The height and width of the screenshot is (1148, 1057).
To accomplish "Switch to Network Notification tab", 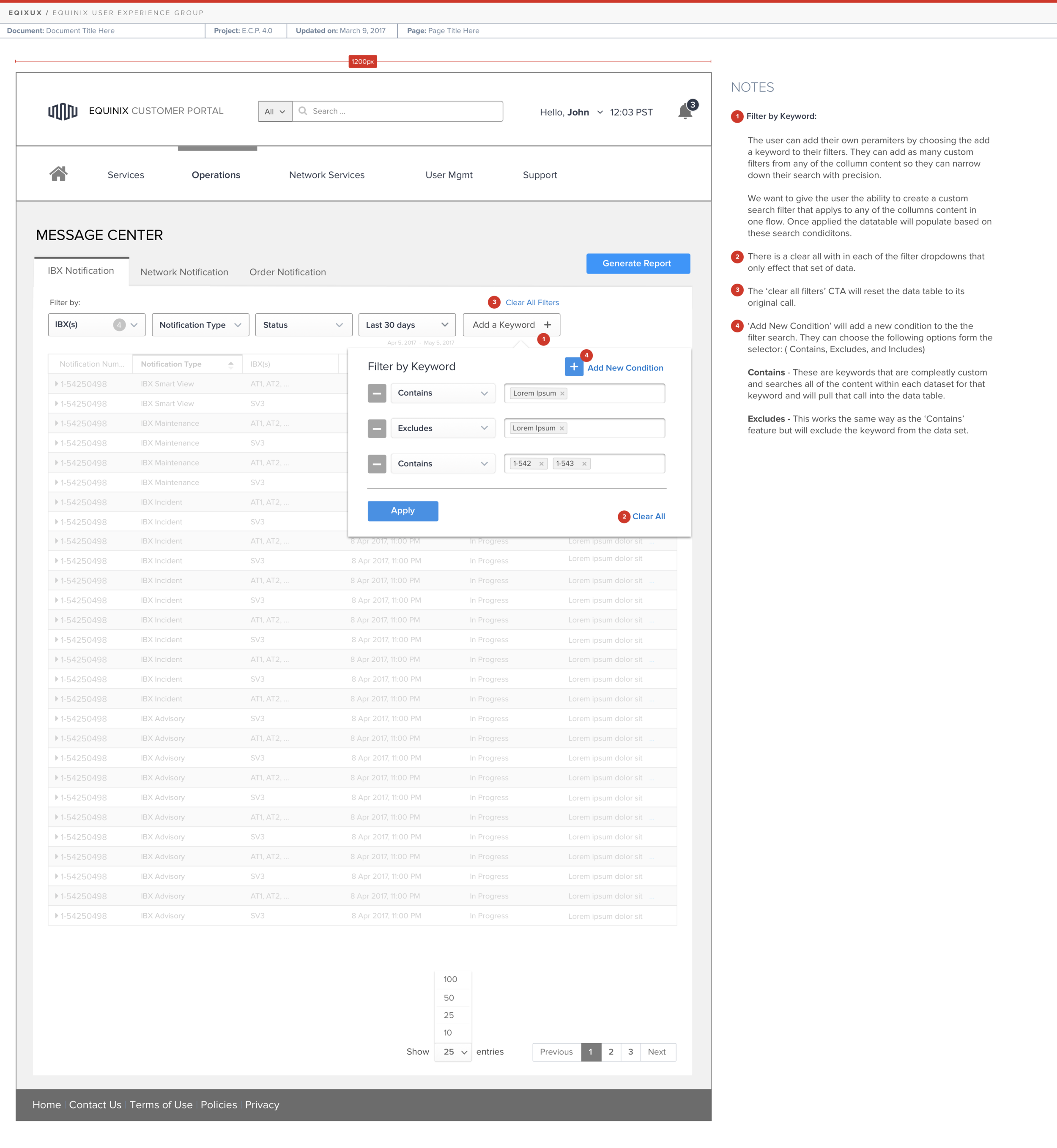I will point(184,271).
